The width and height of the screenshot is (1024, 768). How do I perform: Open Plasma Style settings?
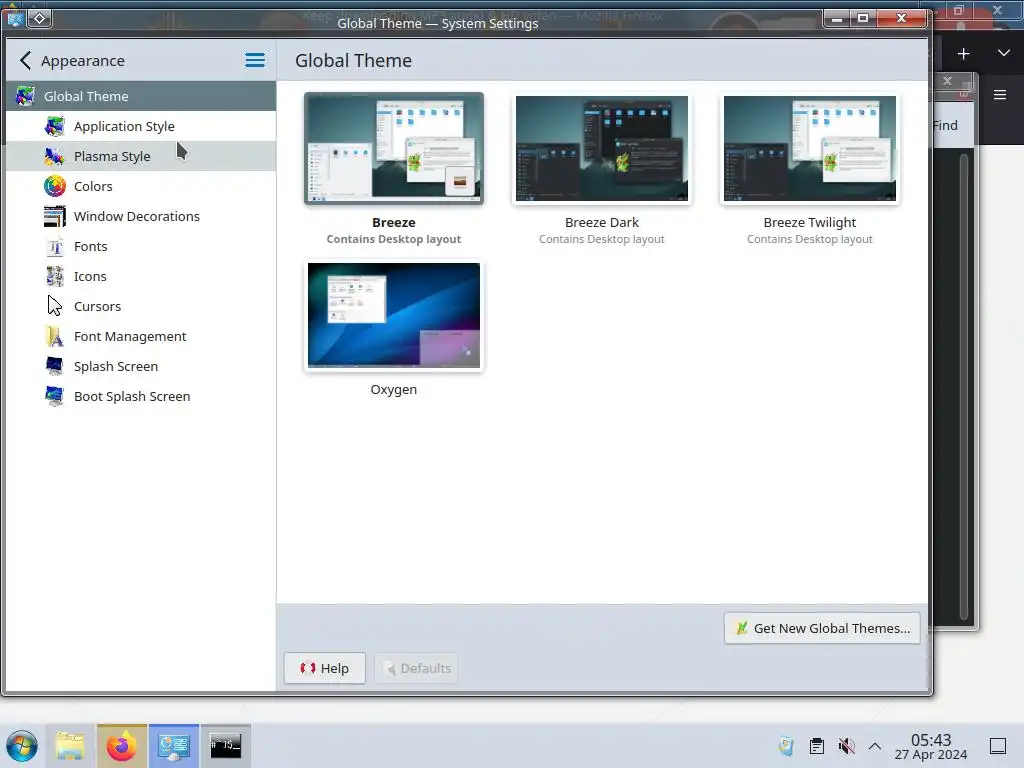click(x=141, y=156)
